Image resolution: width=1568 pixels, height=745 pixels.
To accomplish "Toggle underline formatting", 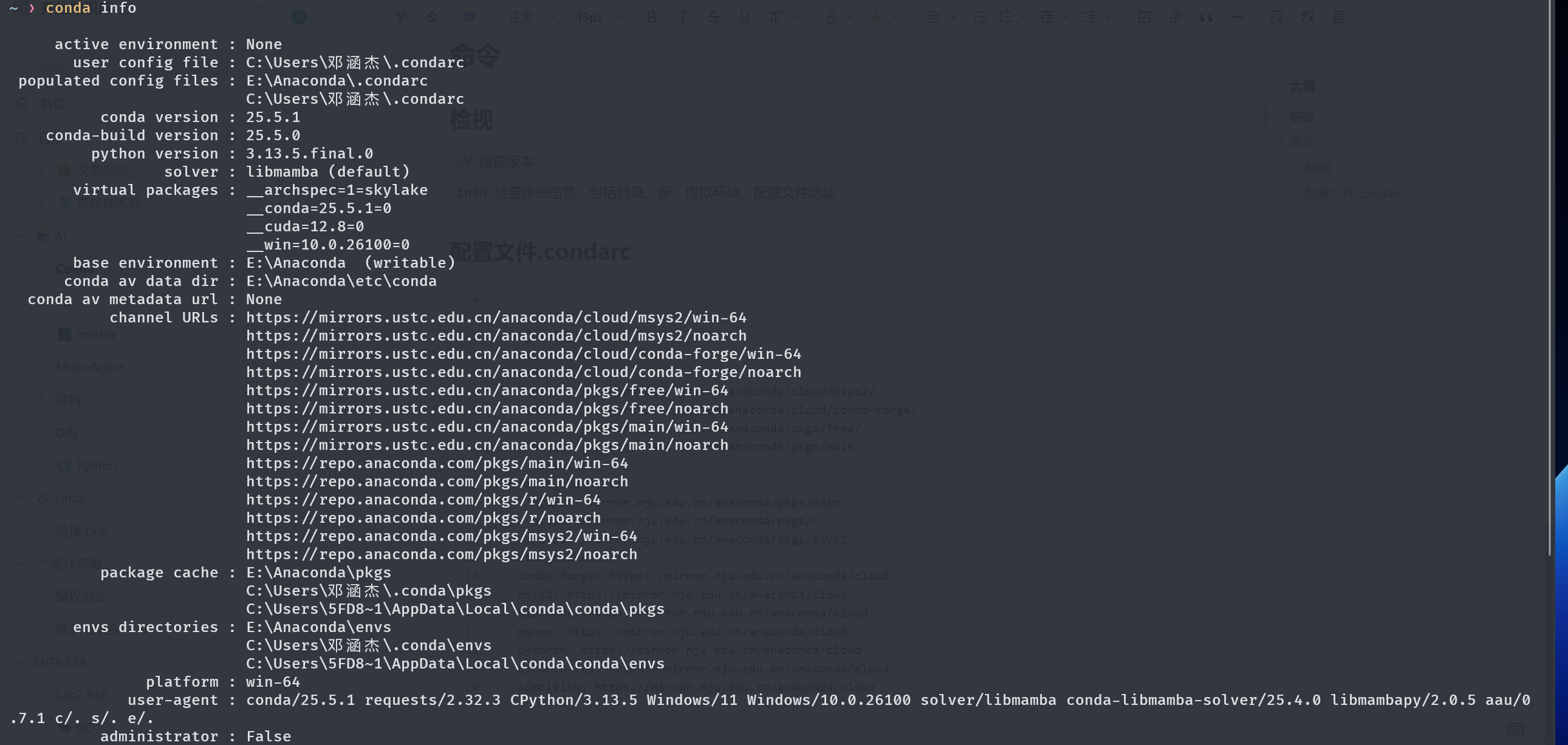I will click(744, 17).
